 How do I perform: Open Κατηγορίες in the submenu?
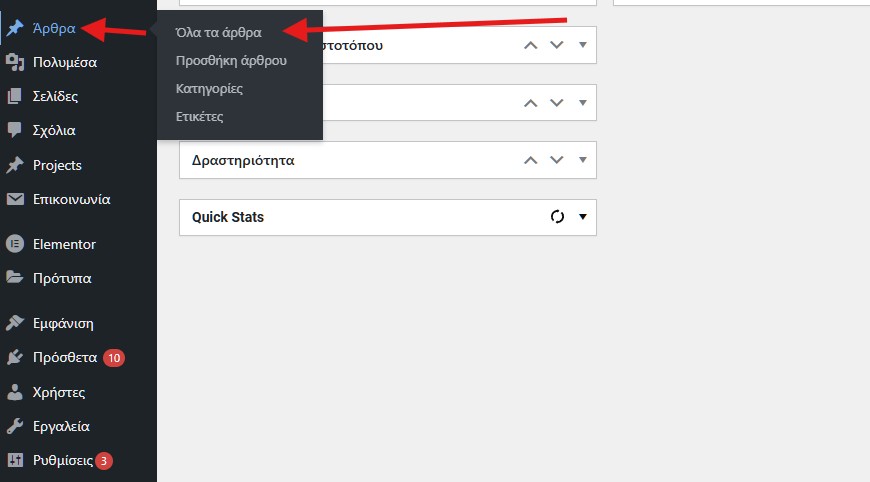(x=209, y=89)
